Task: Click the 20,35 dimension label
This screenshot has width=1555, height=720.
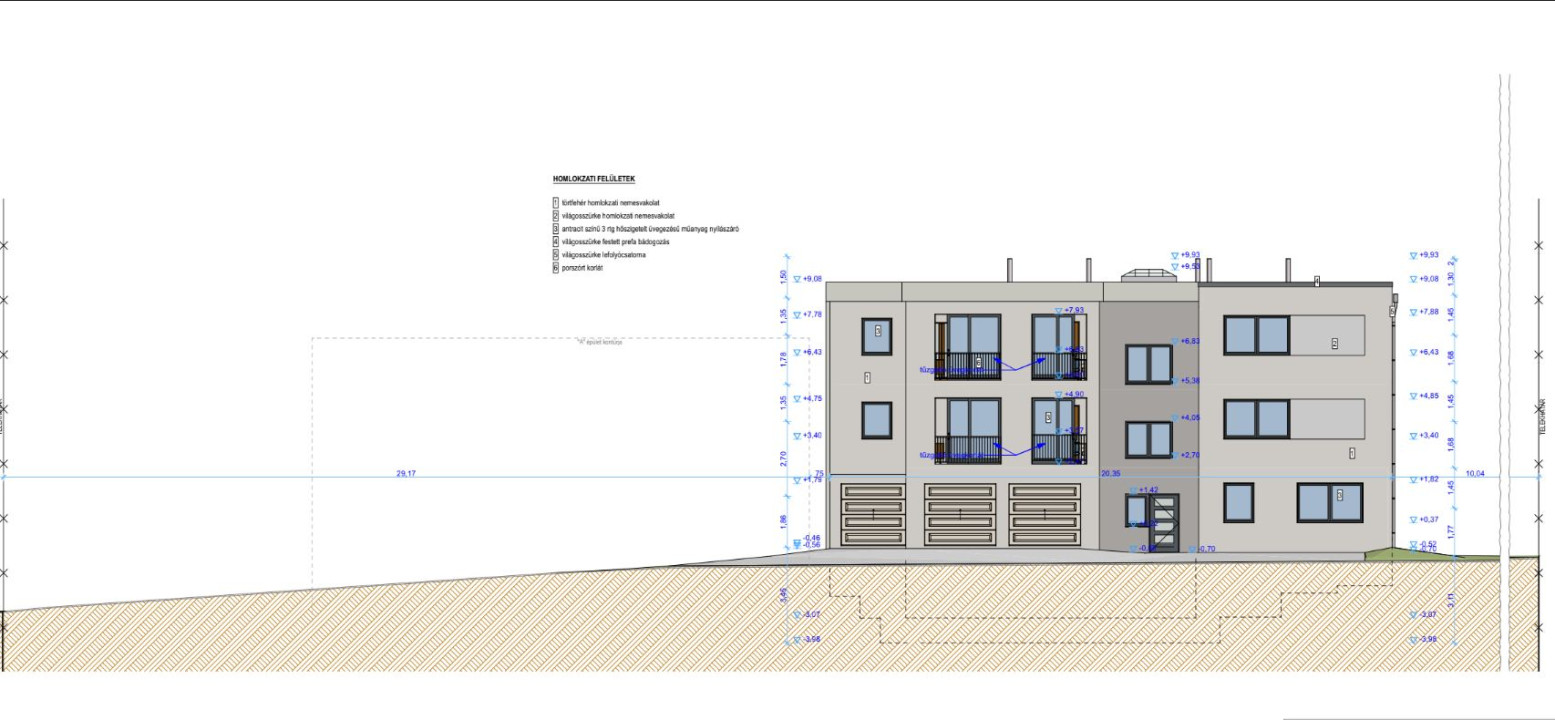Action: (1111, 473)
